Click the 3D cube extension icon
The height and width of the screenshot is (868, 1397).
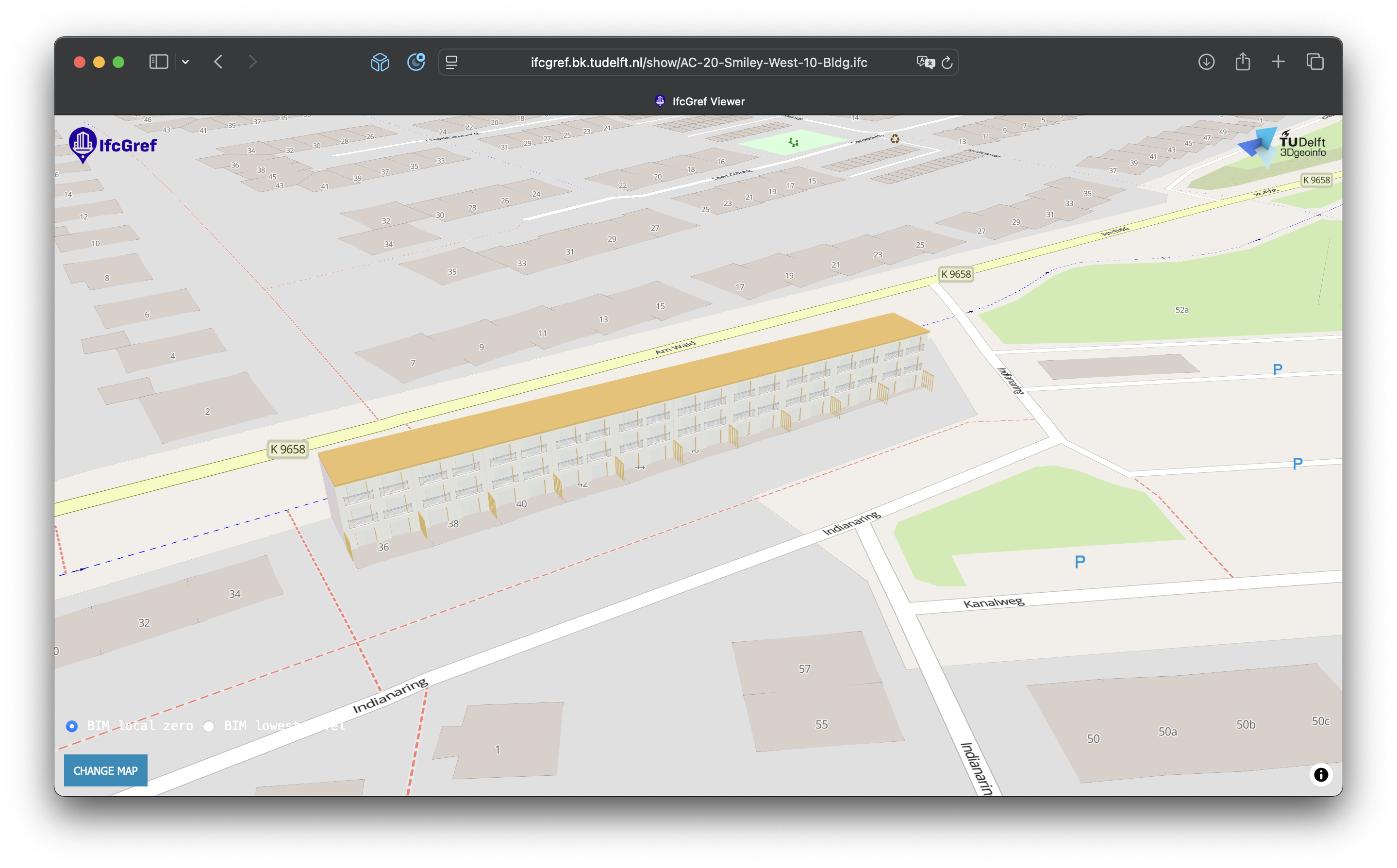click(x=380, y=62)
